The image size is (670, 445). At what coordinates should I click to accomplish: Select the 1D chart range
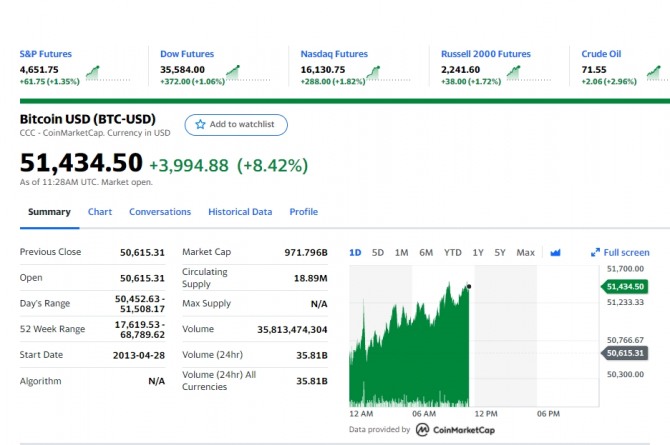pyautogui.click(x=355, y=253)
